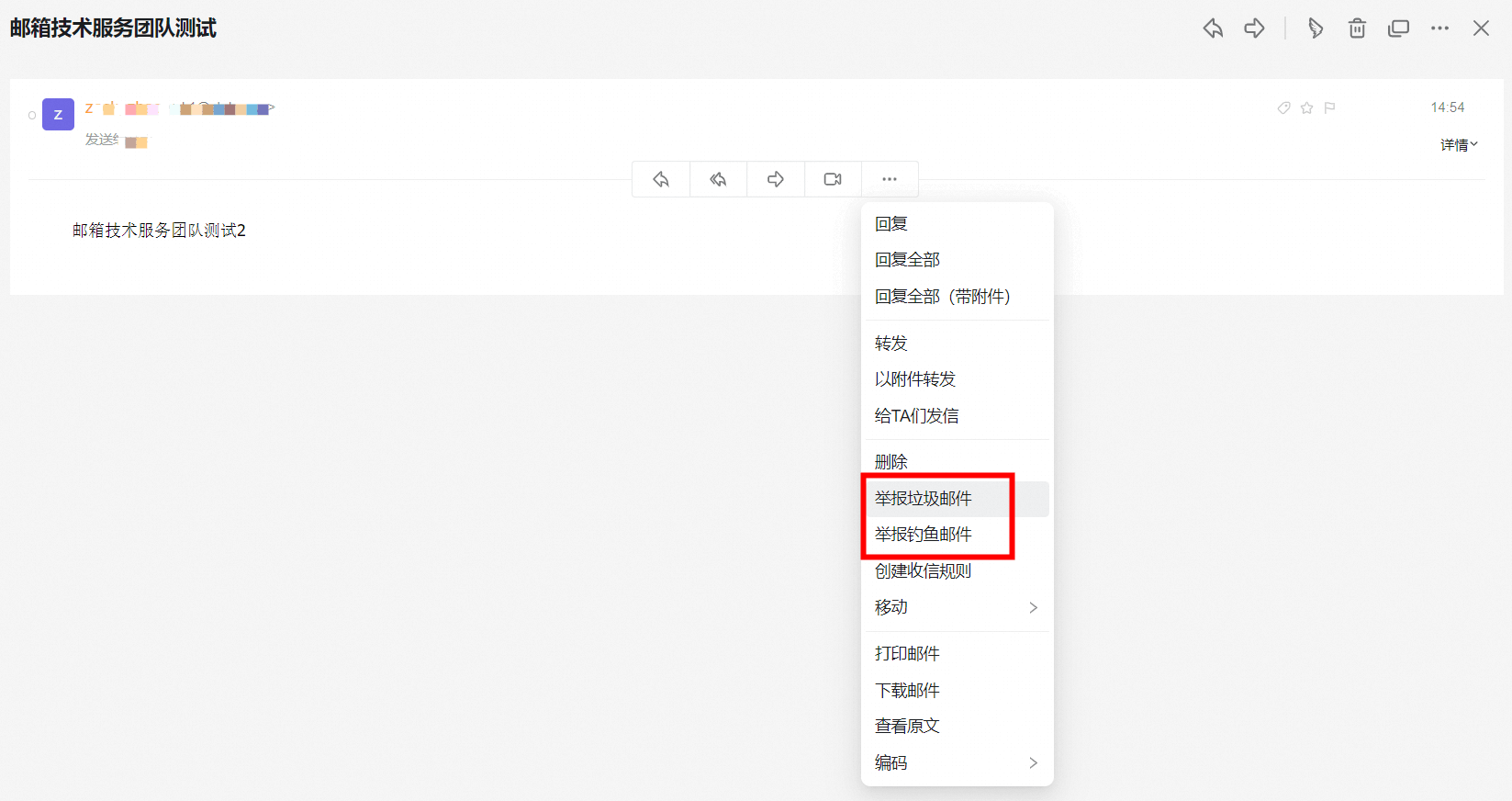Select 回复全部 from the menu

tap(957, 260)
